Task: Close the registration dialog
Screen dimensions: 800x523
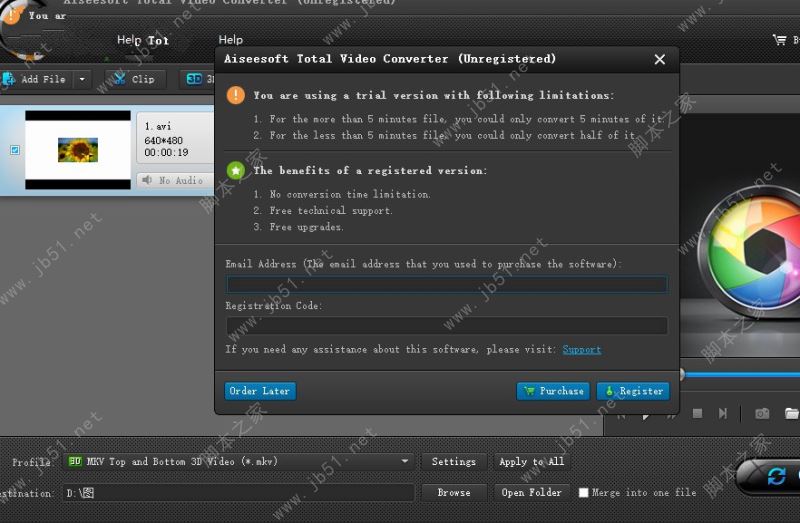Action: 659,60
